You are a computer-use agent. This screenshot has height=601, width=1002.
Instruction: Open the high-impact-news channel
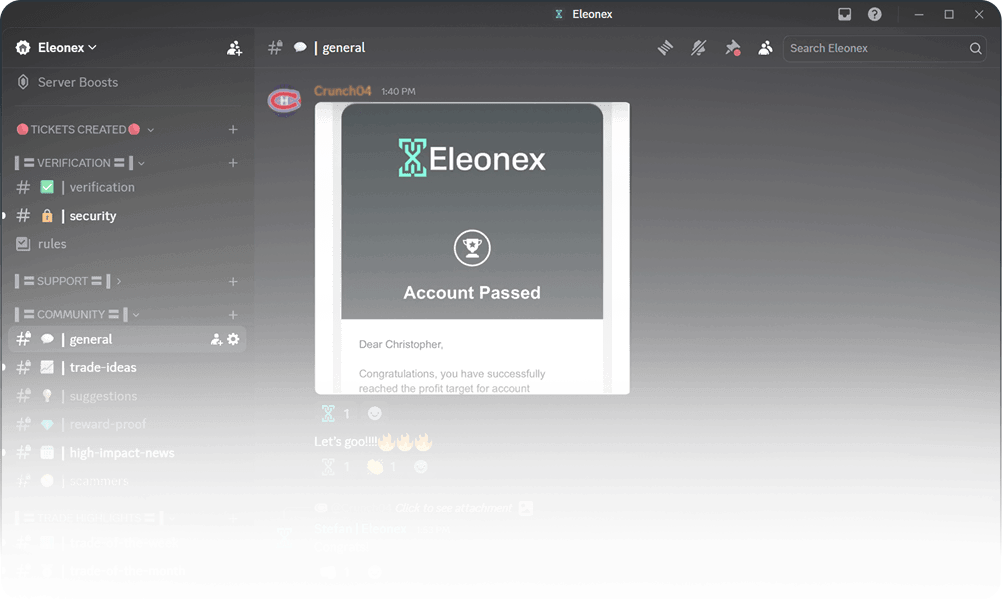pyautogui.click(x=127, y=453)
